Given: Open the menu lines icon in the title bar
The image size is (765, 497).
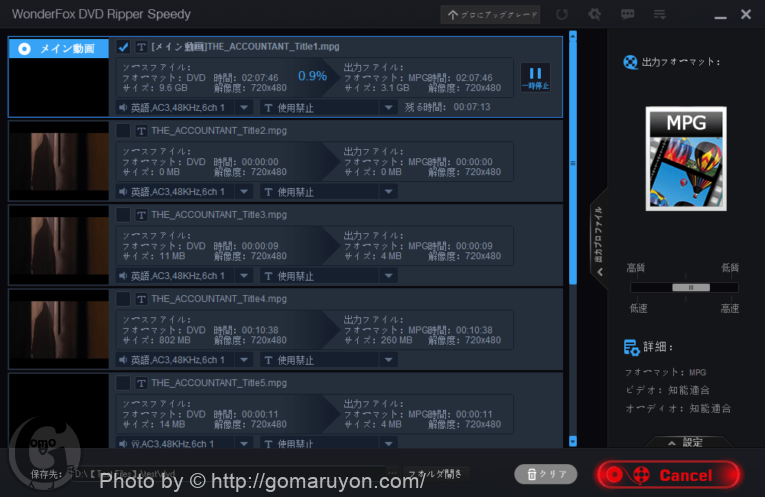Looking at the screenshot, I should tap(660, 14).
